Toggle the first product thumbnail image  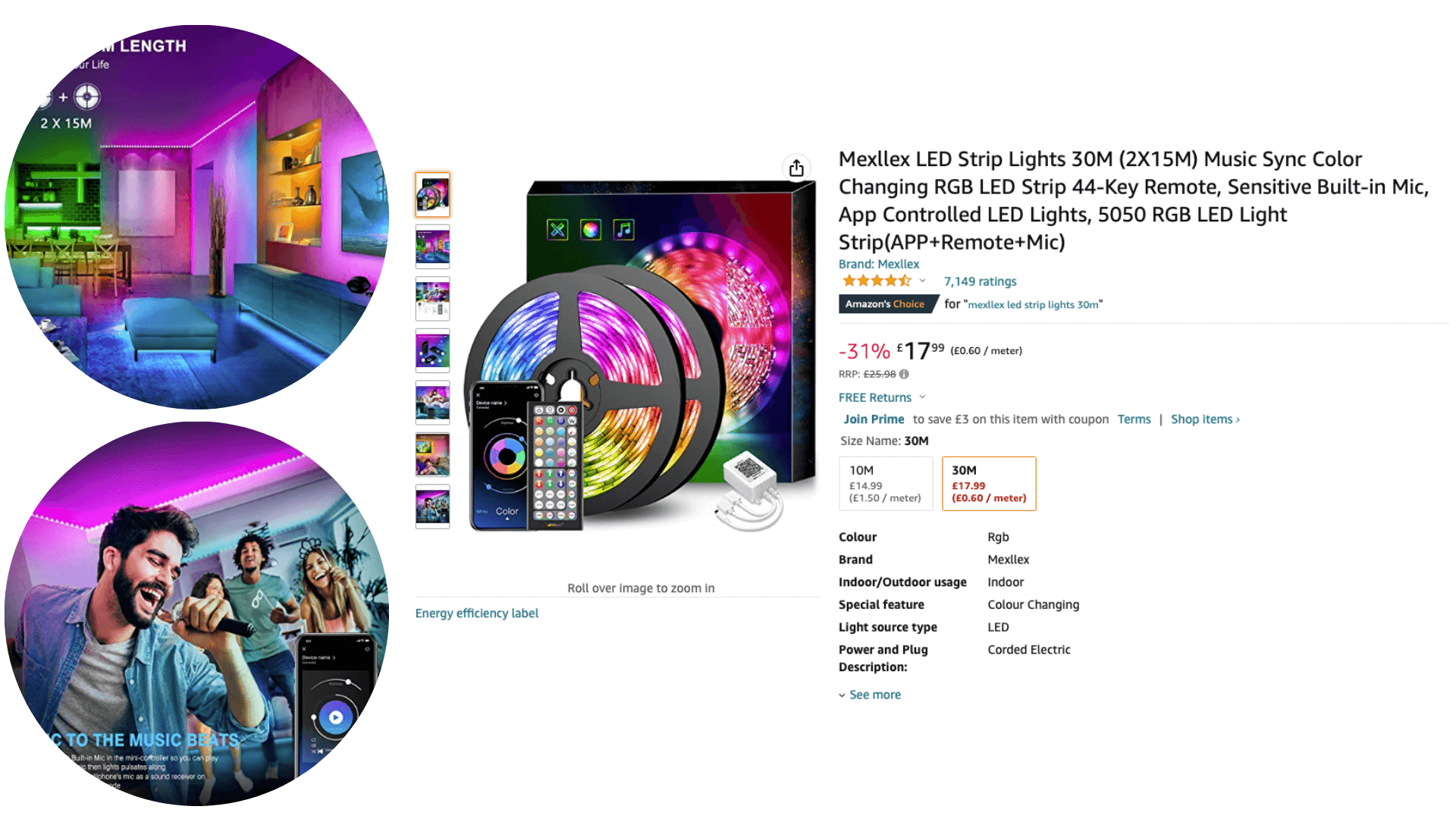433,192
